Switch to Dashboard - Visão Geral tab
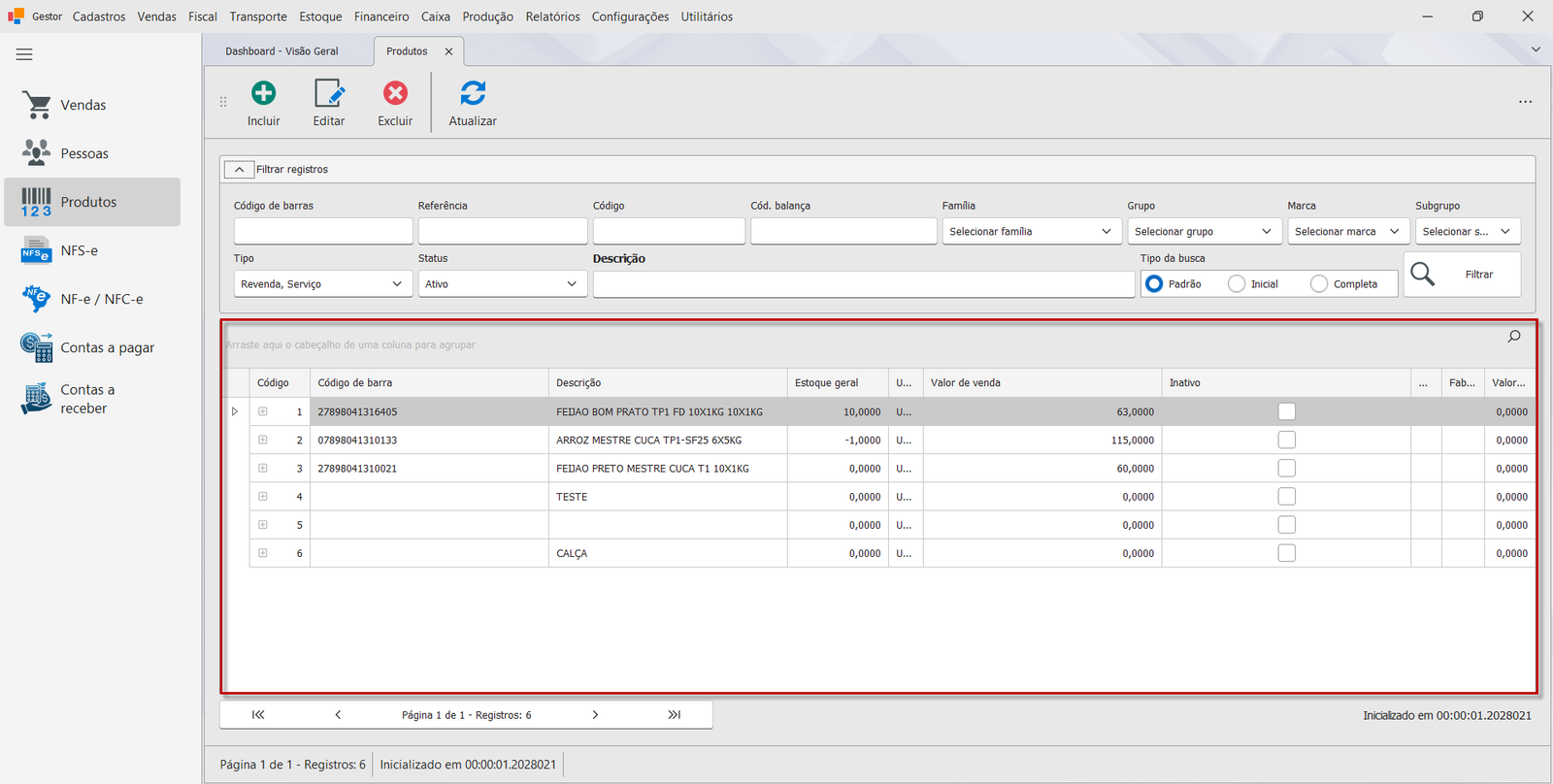 282,51
